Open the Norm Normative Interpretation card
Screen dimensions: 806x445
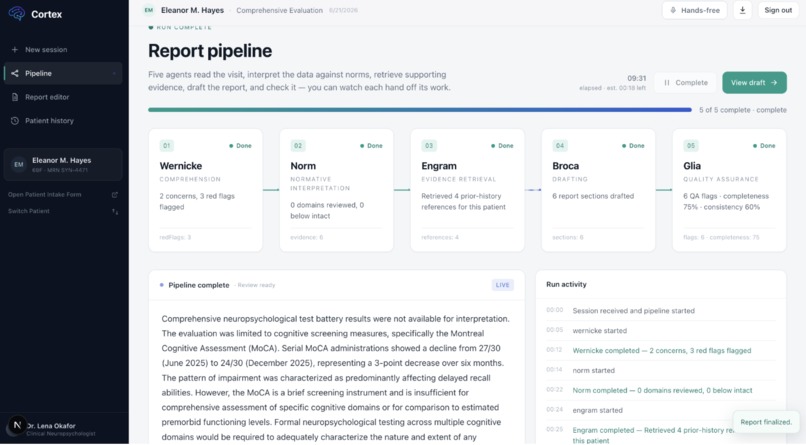[x=336, y=190]
